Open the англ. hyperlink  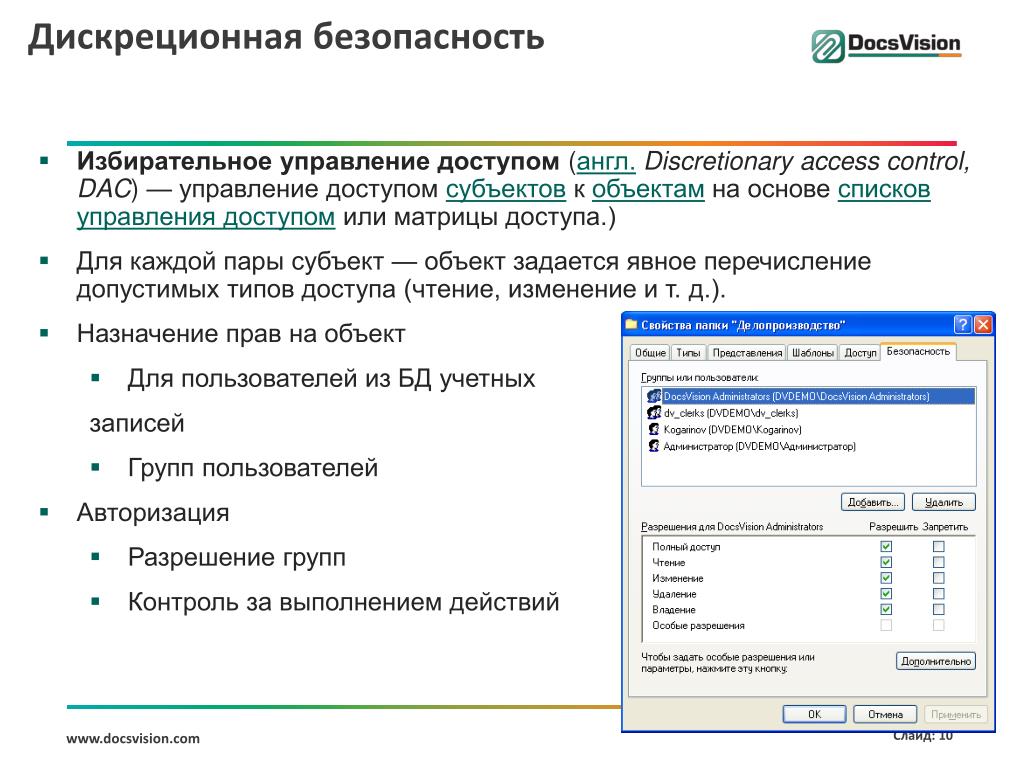[606, 161]
